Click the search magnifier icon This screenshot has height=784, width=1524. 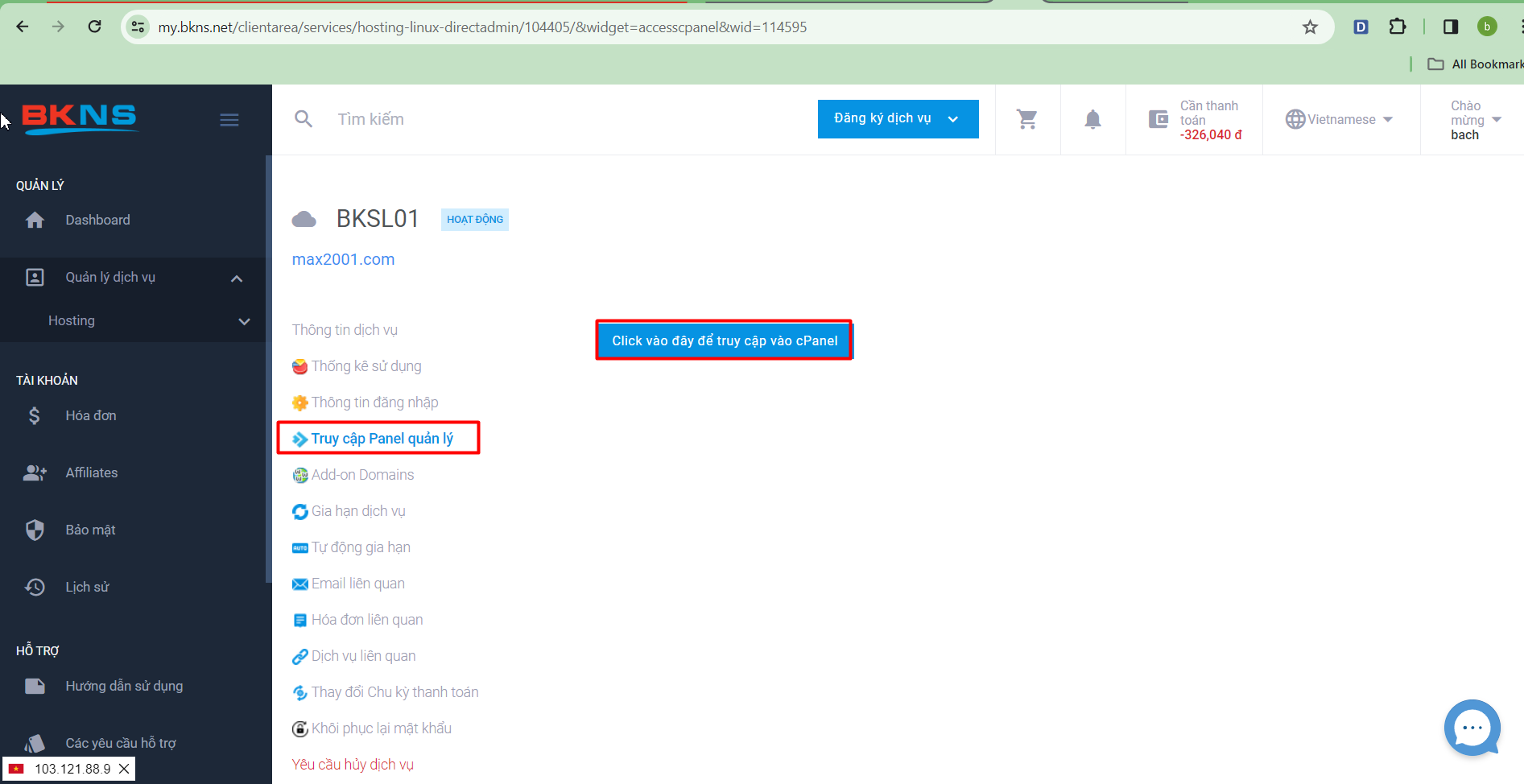coord(304,119)
